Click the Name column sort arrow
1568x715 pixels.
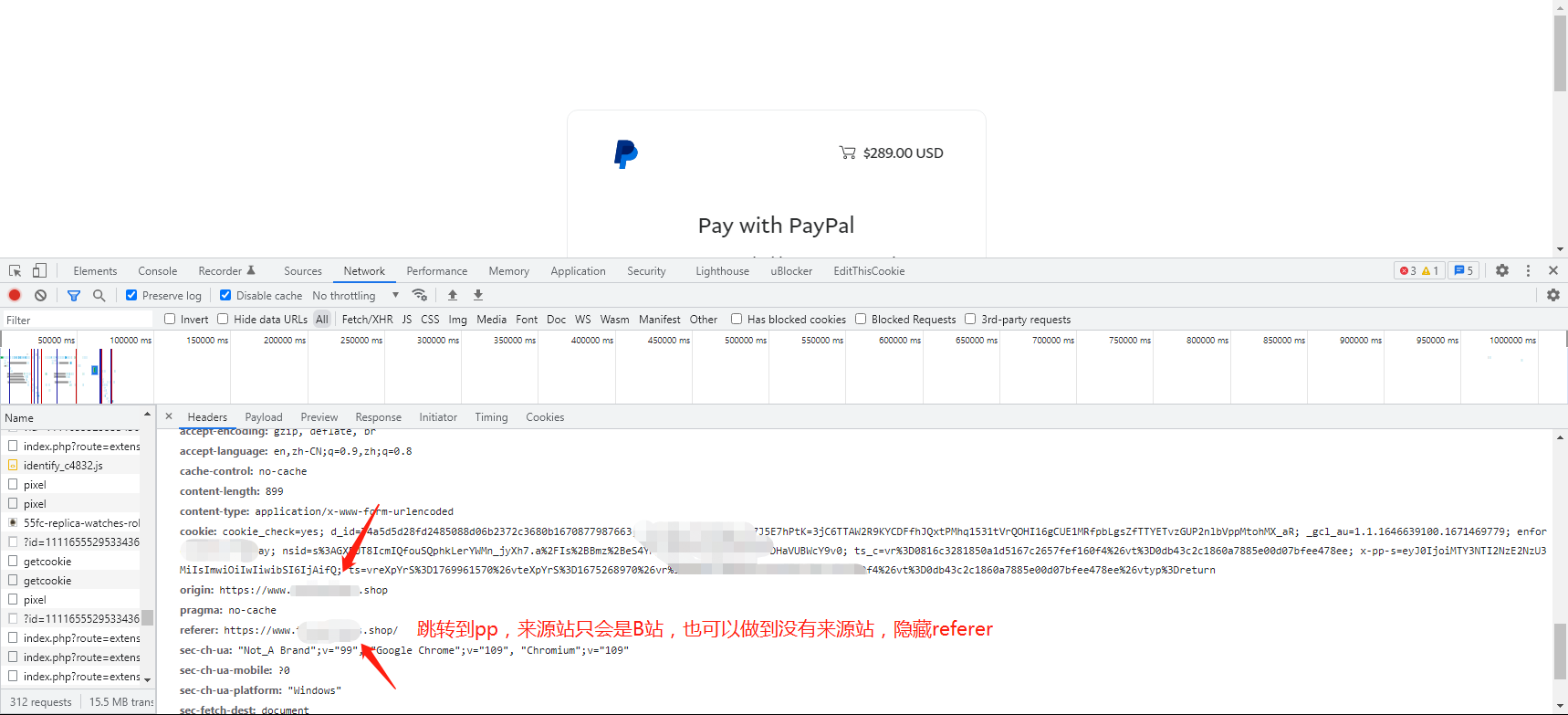click(x=147, y=415)
